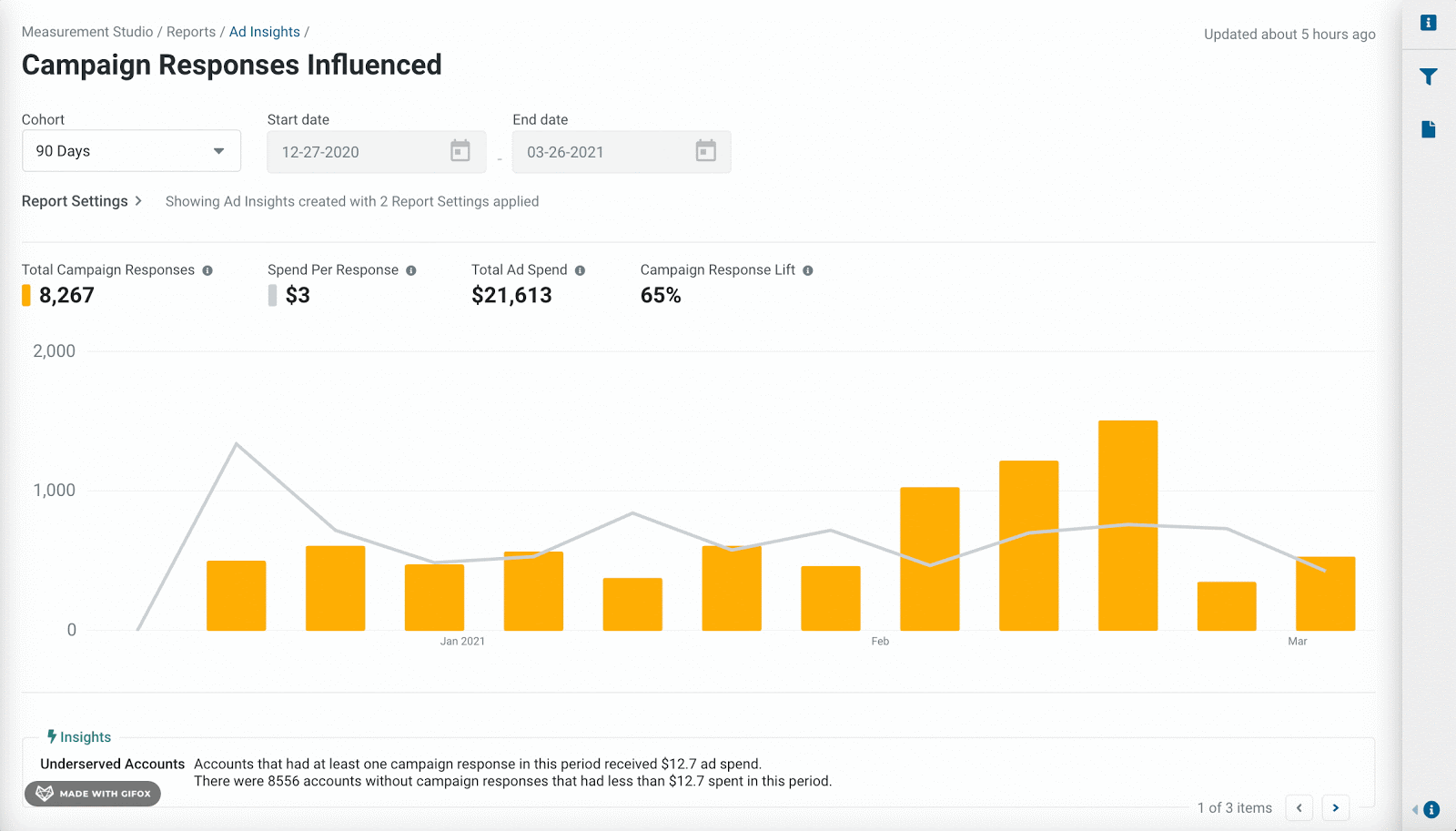Image resolution: width=1456 pixels, height=831 pixels.
Task: Show info for Total Campaign Responses
Action: click(x=207, y=270)
